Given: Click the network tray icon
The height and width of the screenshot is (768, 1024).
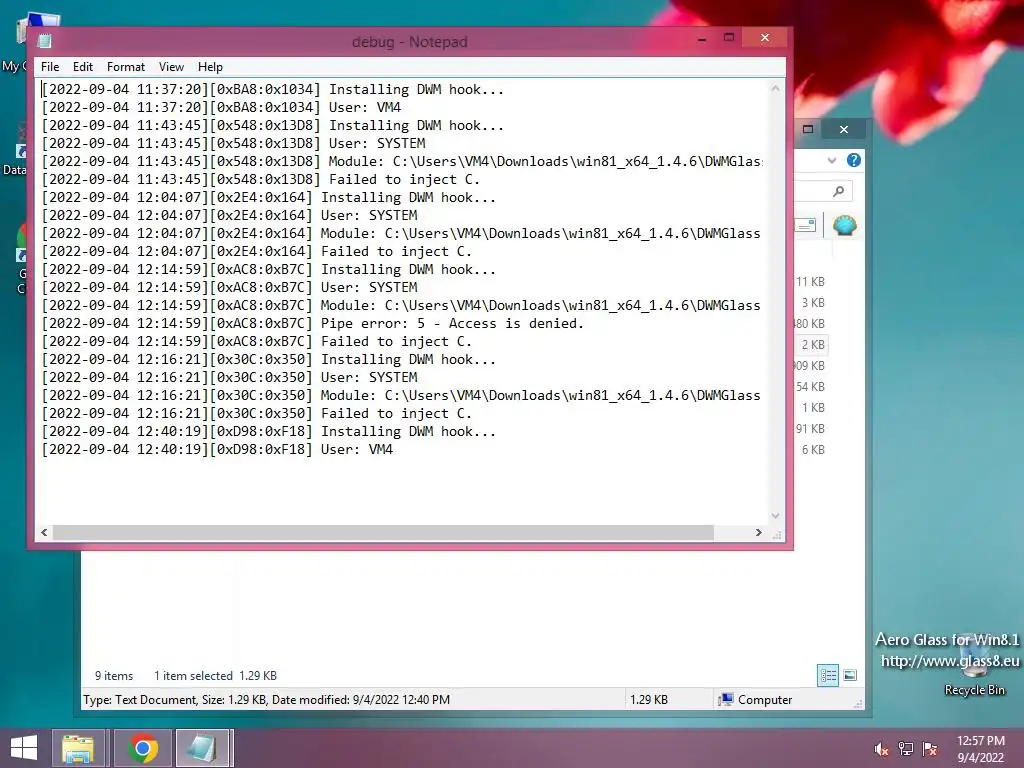Looking at the screenshot, I should pyautogui.click(x=906, y=749).
